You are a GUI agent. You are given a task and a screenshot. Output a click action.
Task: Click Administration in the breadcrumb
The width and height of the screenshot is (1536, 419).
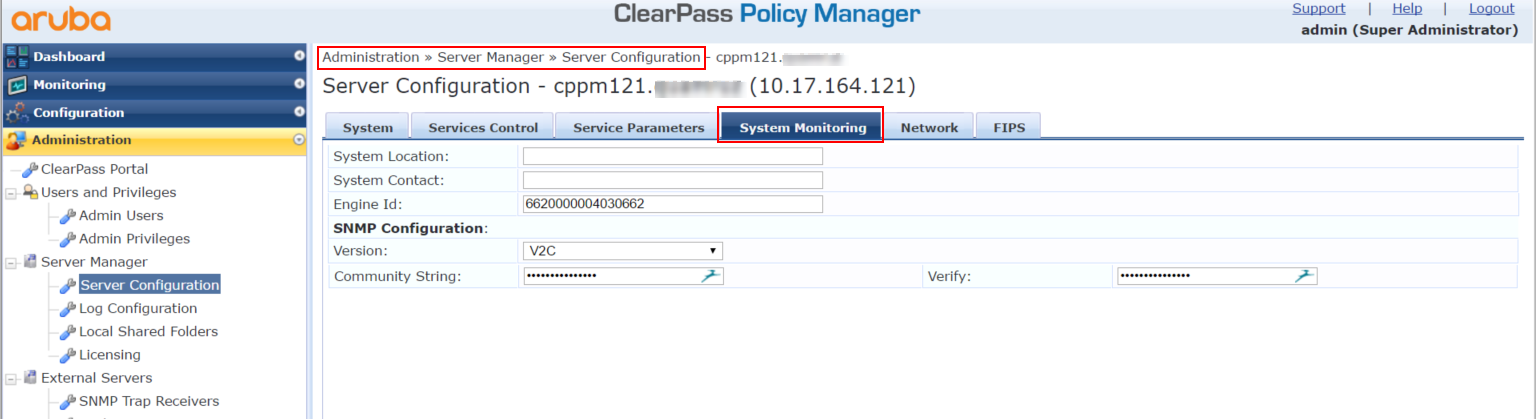click(371, 58)
